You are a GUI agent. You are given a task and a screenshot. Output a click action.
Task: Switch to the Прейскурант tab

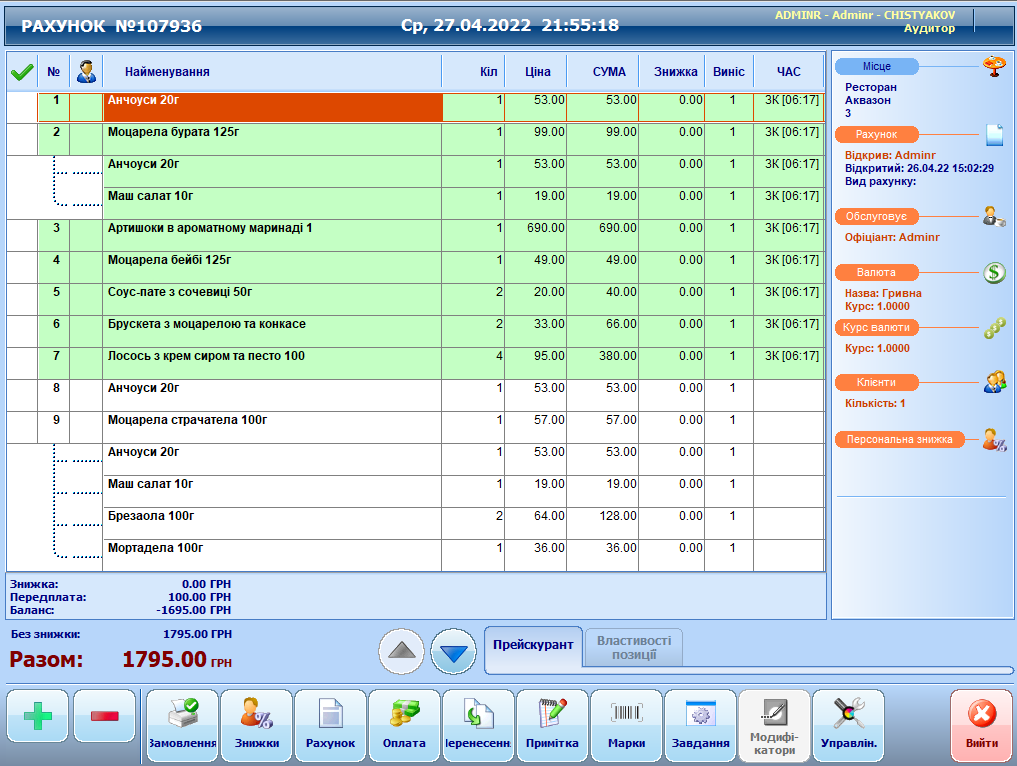pos(533,645)
